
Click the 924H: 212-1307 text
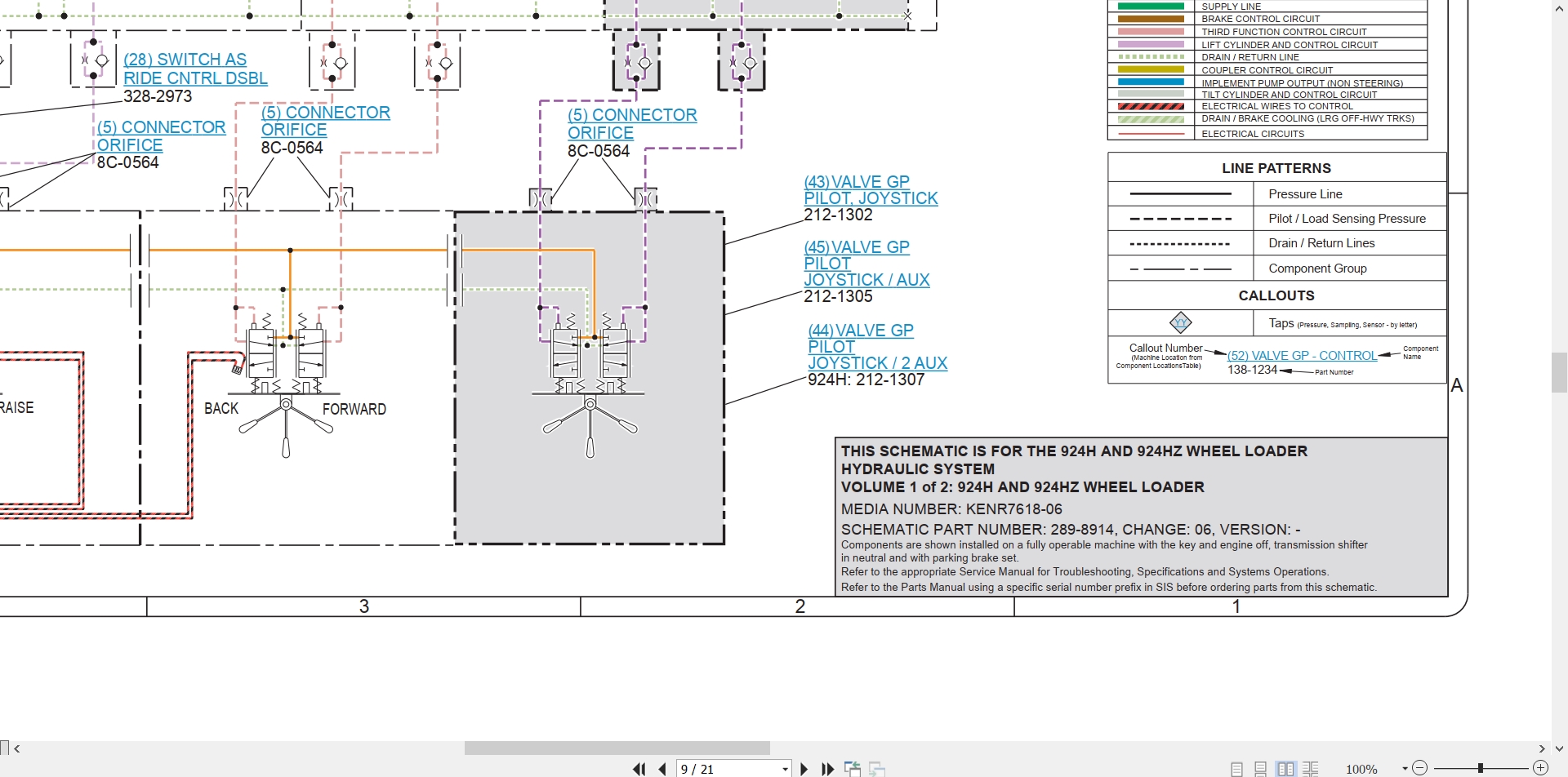coord(866,380)
